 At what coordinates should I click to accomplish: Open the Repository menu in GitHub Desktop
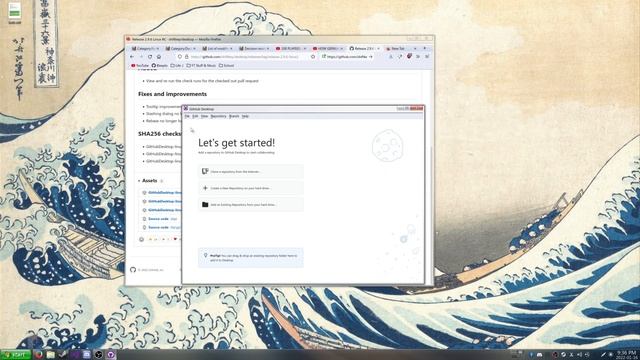coord(218,116)
